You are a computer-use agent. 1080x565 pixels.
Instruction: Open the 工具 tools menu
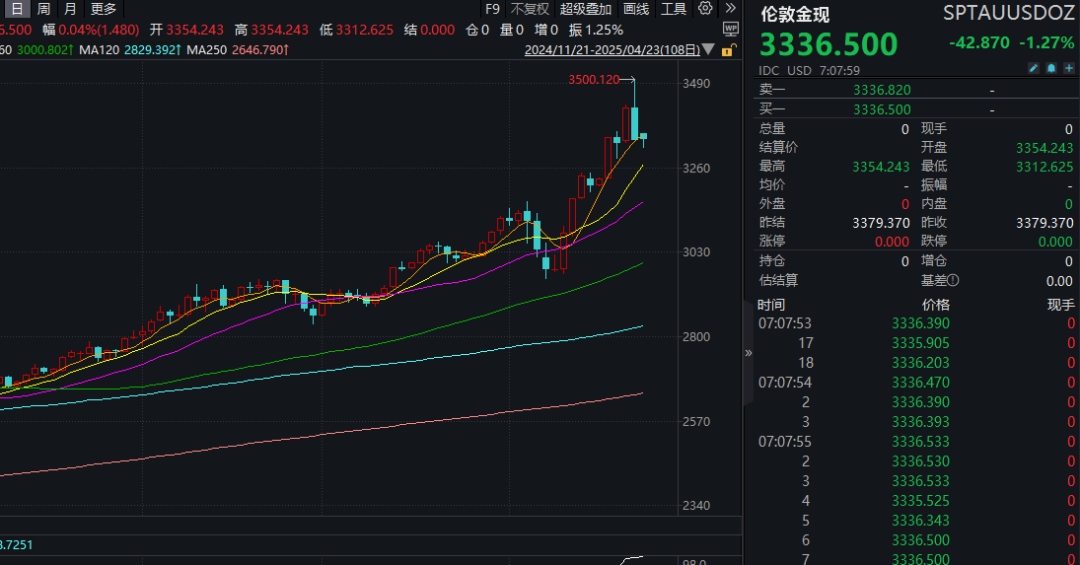click(674, 9)
